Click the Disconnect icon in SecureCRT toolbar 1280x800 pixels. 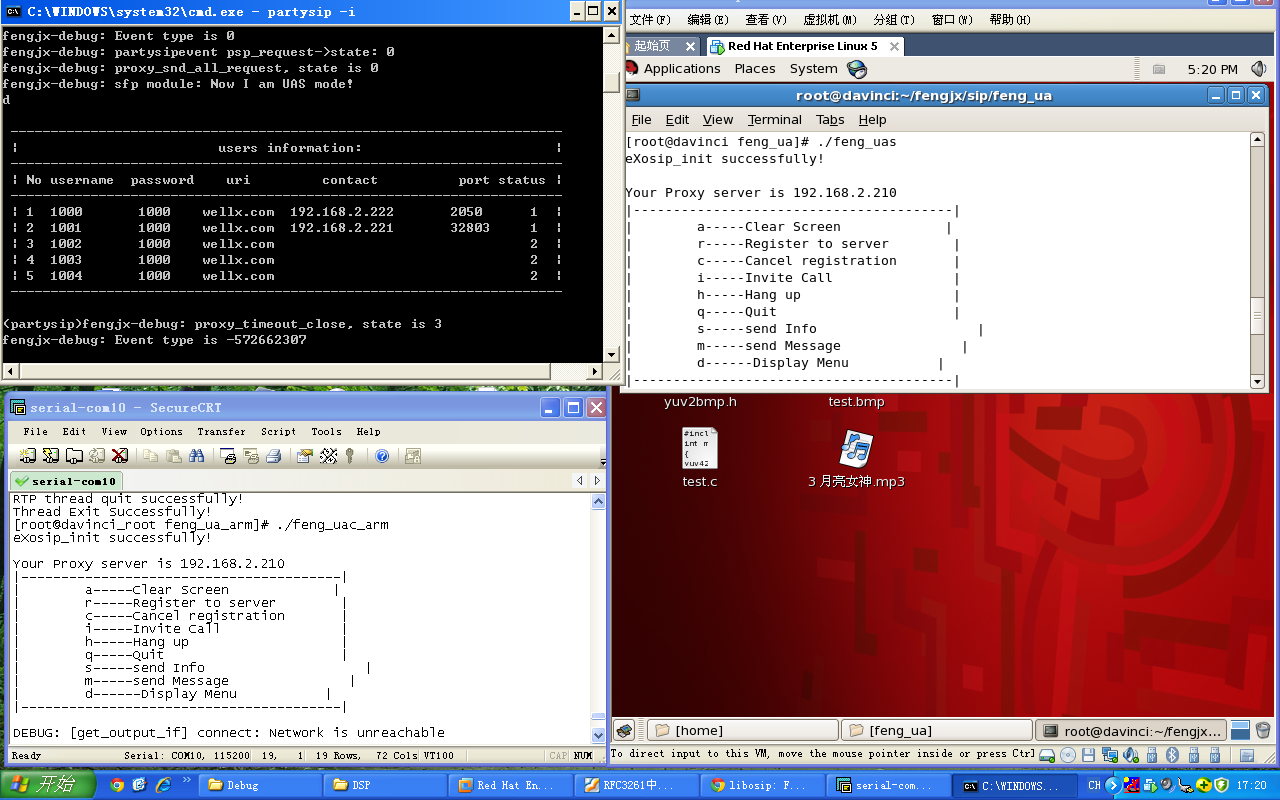click(120, 456)
